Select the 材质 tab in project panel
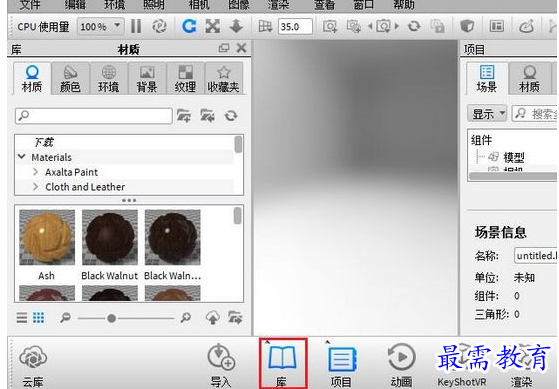Screen dimensions: 559x389 point(529,78)
